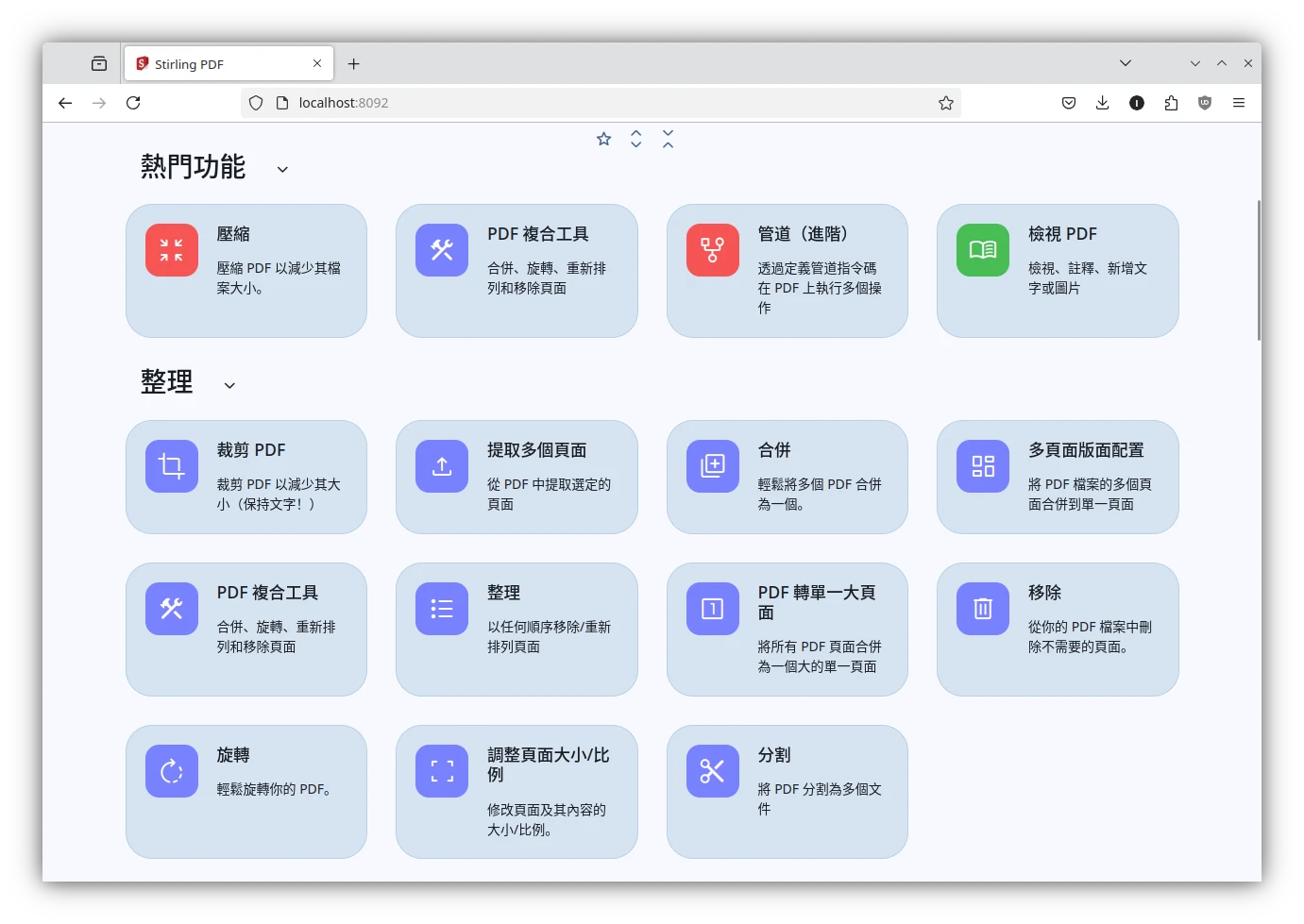Click the Remove (移除) trash icon
Screen dimensions: 1304x924
[x=982, y=609]
